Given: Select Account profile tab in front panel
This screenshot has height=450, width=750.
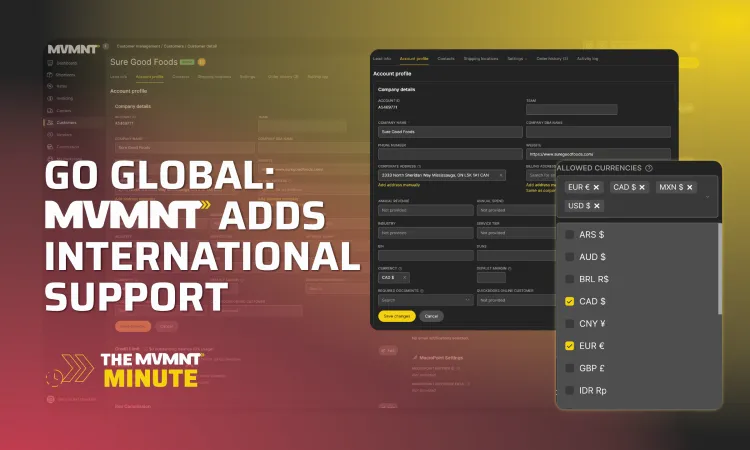Looking at the screenshot, I should 414,59.
